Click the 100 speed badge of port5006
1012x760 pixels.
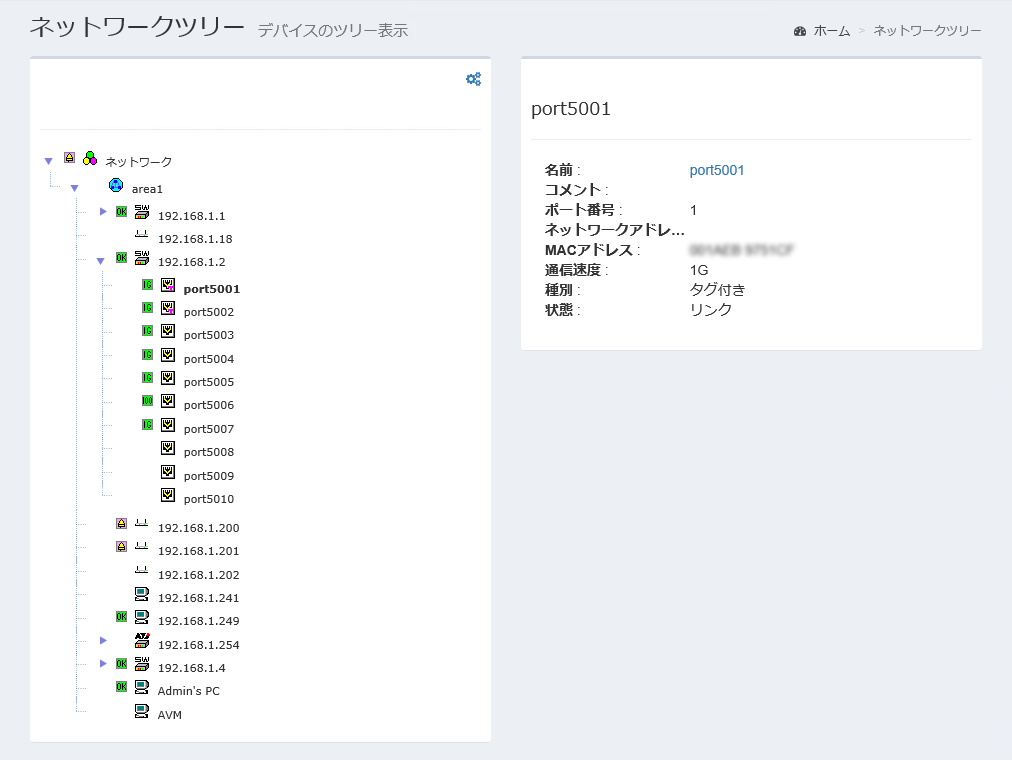[147, 401]
